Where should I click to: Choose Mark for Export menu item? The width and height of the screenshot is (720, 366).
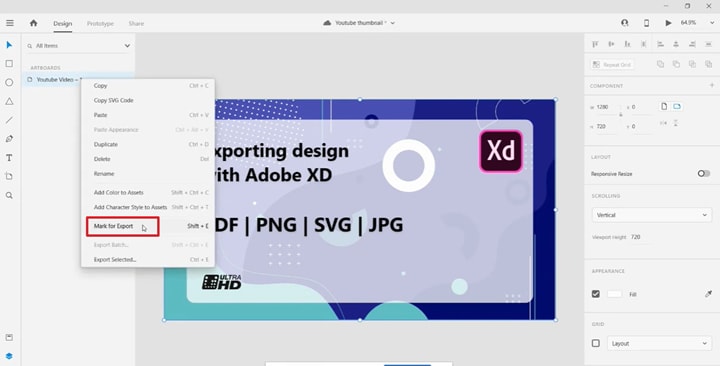pos(148,226)
